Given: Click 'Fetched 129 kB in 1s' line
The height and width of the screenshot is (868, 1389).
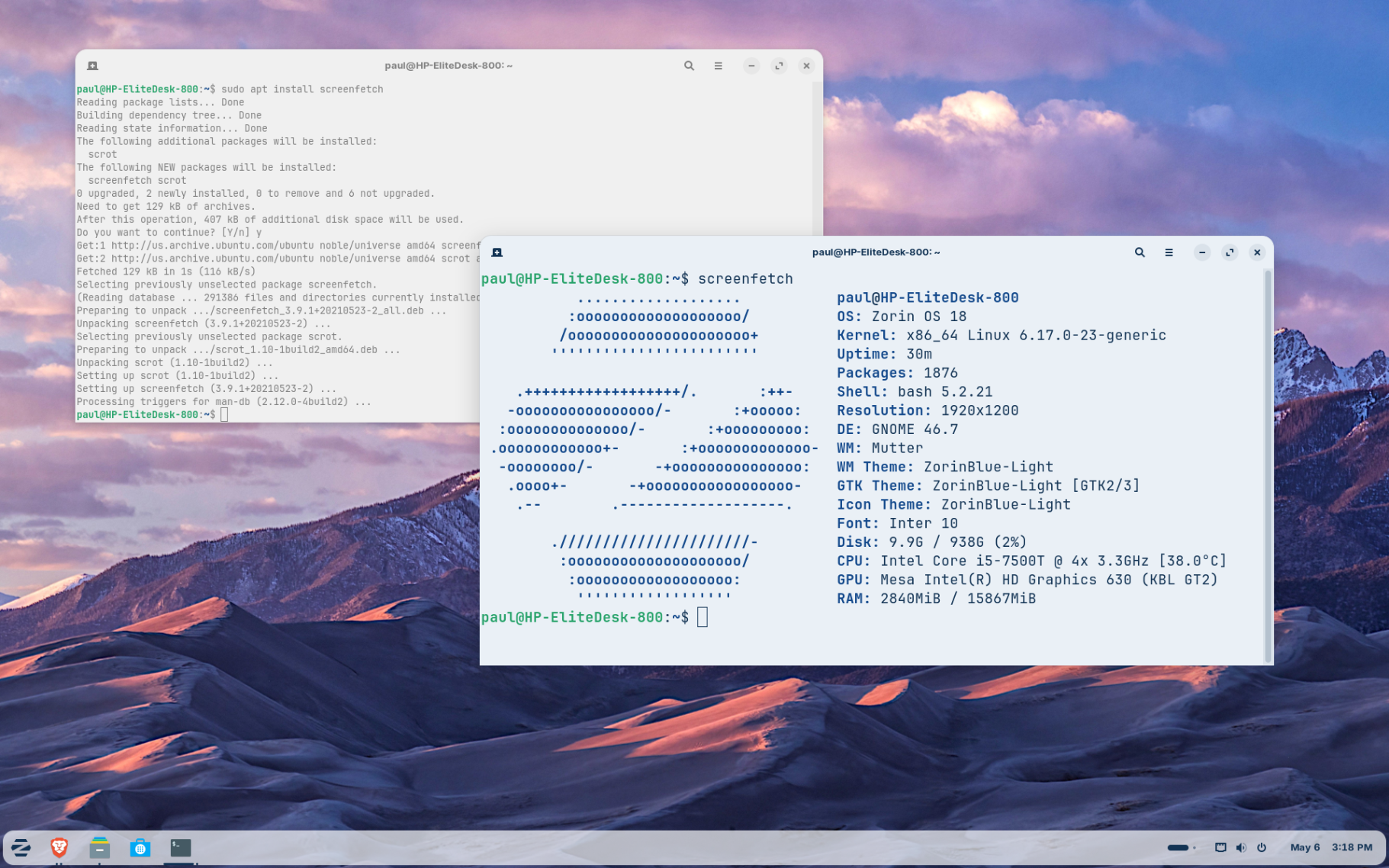Looking at the screenshot, I should (x=166, y=271).
